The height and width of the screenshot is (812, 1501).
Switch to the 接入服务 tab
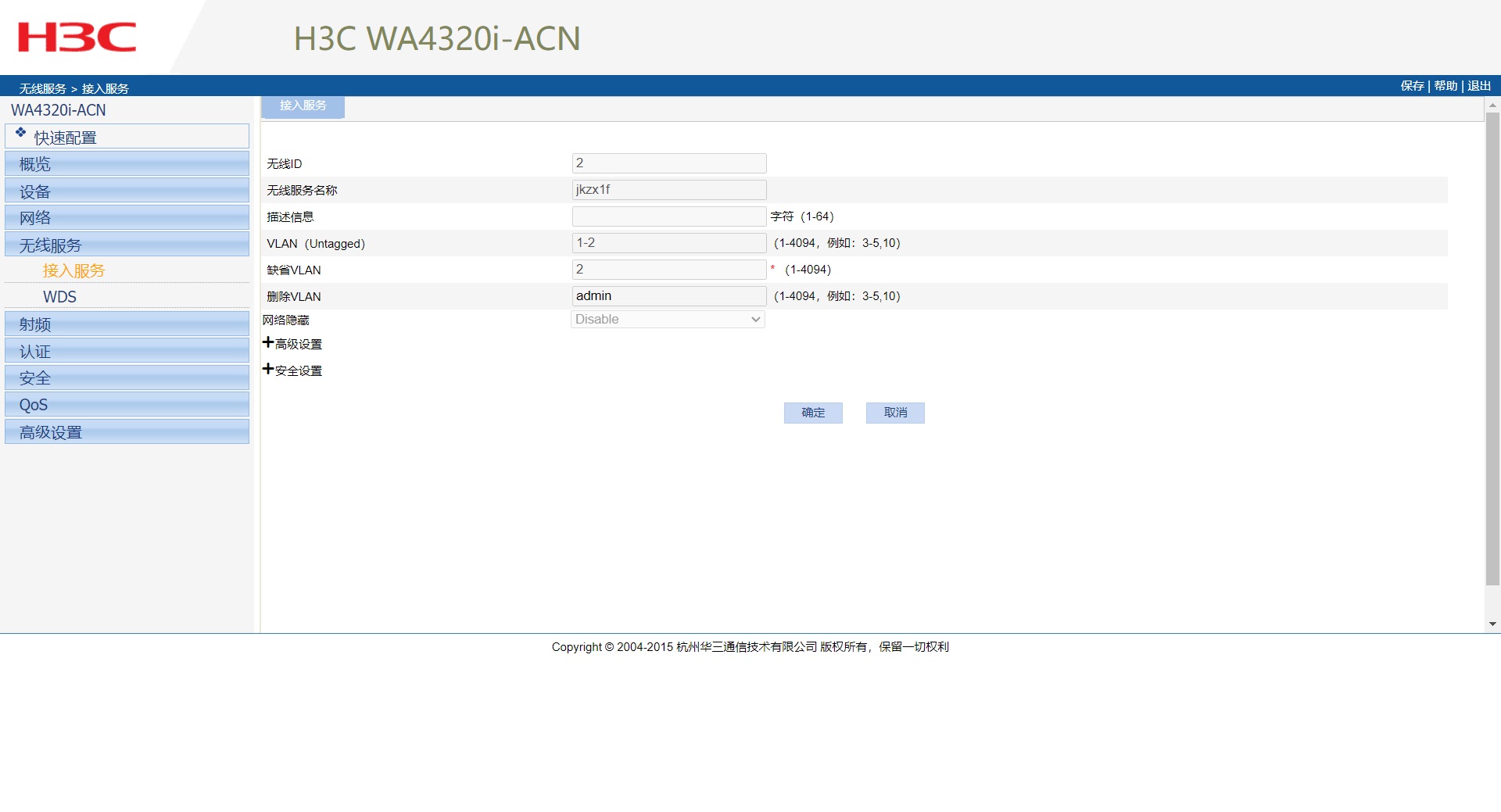(303, 106)
